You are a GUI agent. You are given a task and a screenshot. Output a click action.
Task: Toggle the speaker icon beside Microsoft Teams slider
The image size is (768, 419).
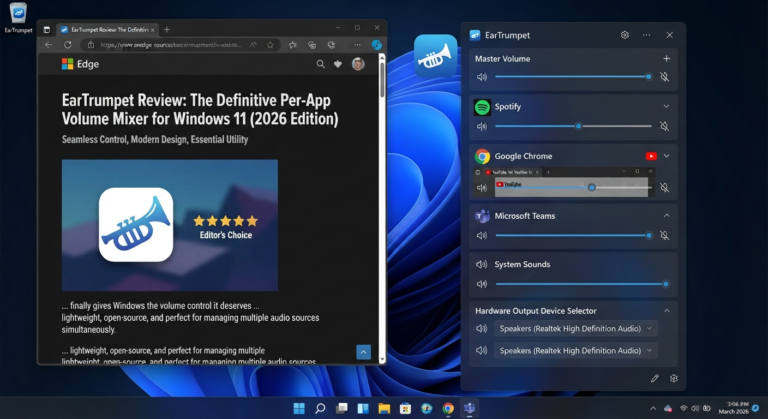coord(482,236)
